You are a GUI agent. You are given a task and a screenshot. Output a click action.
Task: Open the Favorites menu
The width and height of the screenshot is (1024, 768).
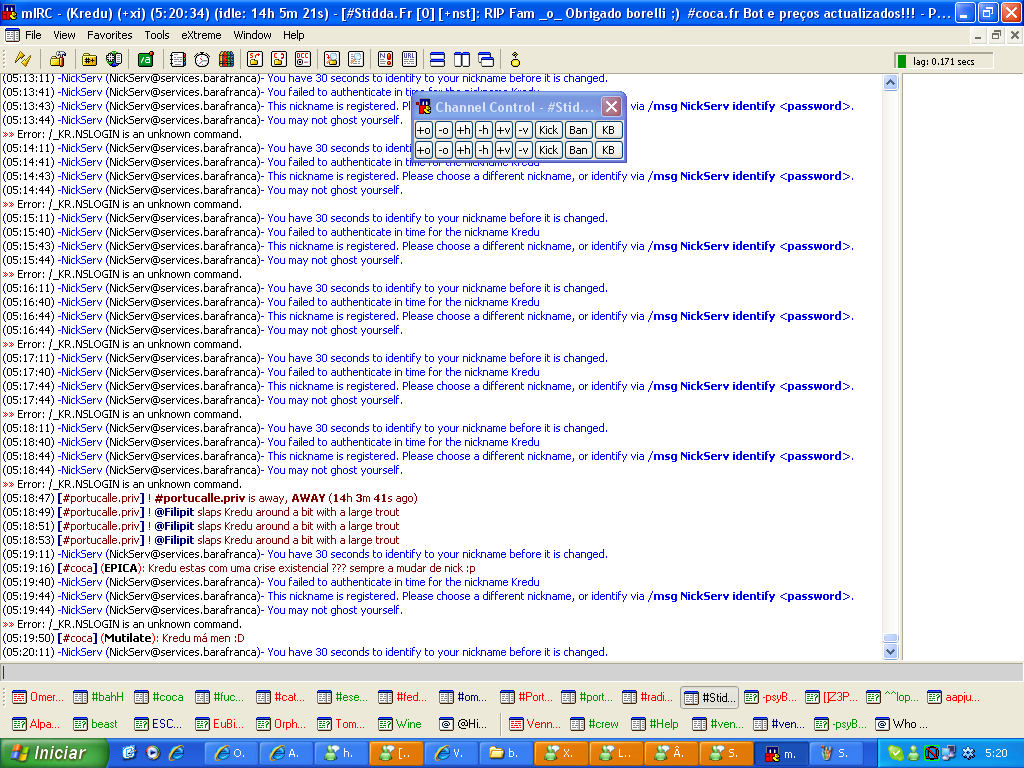pyautogui.click(x=109, y=35)
